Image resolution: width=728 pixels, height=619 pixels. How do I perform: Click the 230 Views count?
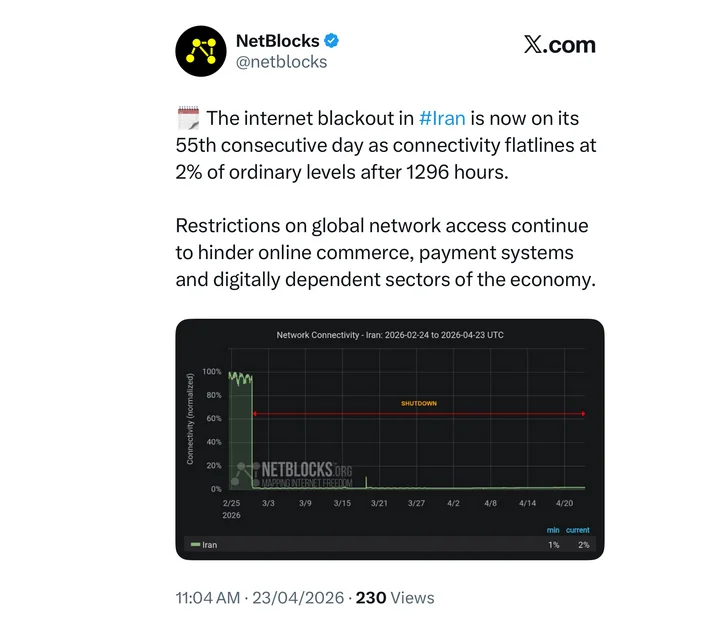click(x=395, y=598)
